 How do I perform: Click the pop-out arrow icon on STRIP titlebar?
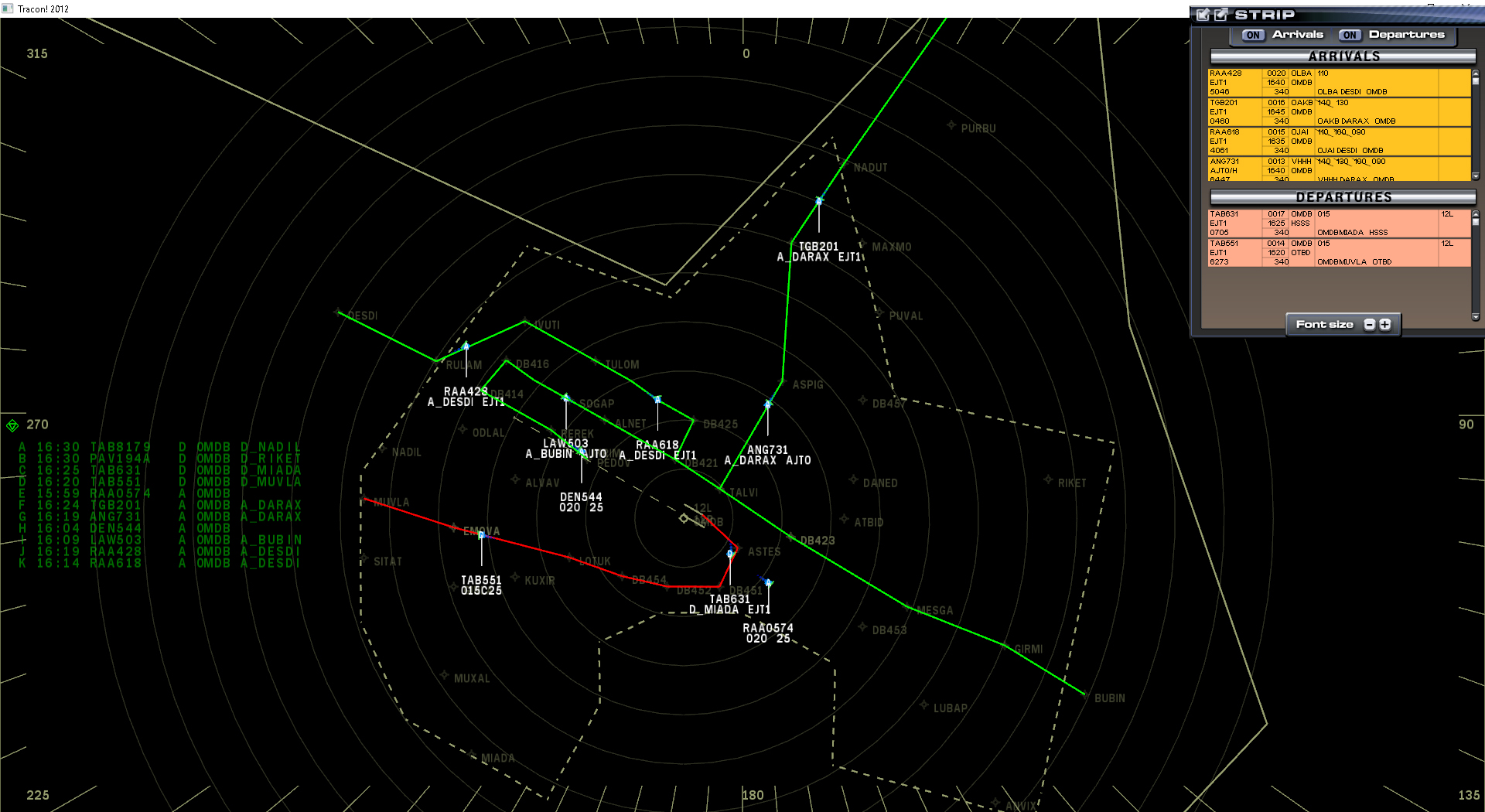point(1221,14)
